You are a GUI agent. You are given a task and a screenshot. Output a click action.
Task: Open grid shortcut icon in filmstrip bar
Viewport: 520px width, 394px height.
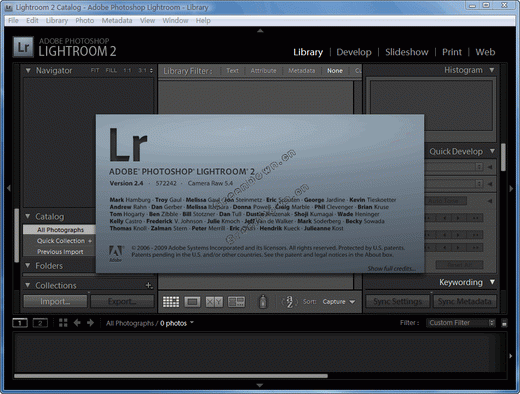[x=63, y=323]
